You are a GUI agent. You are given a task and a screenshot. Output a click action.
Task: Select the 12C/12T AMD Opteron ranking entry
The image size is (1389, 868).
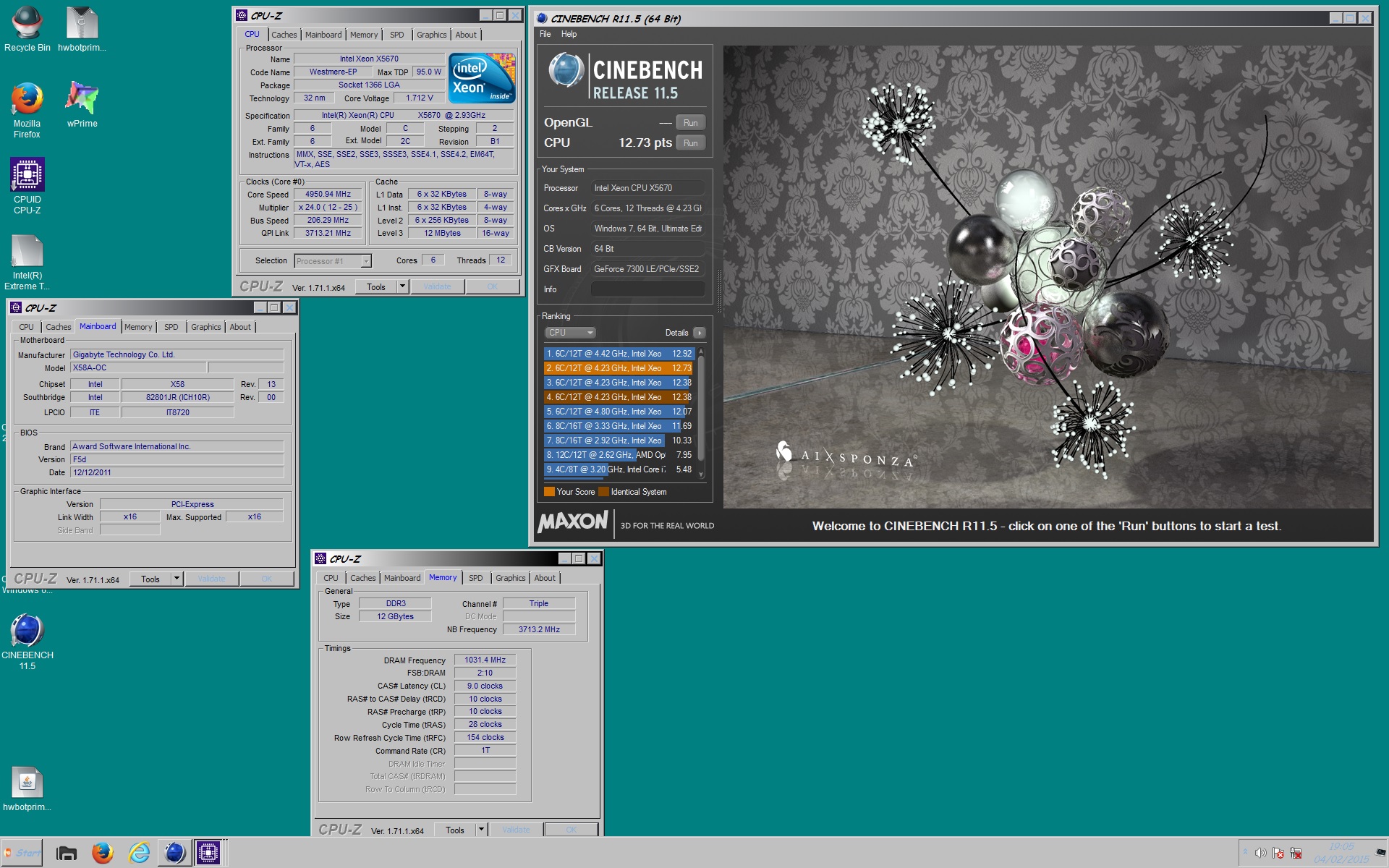tap(619, 455)
